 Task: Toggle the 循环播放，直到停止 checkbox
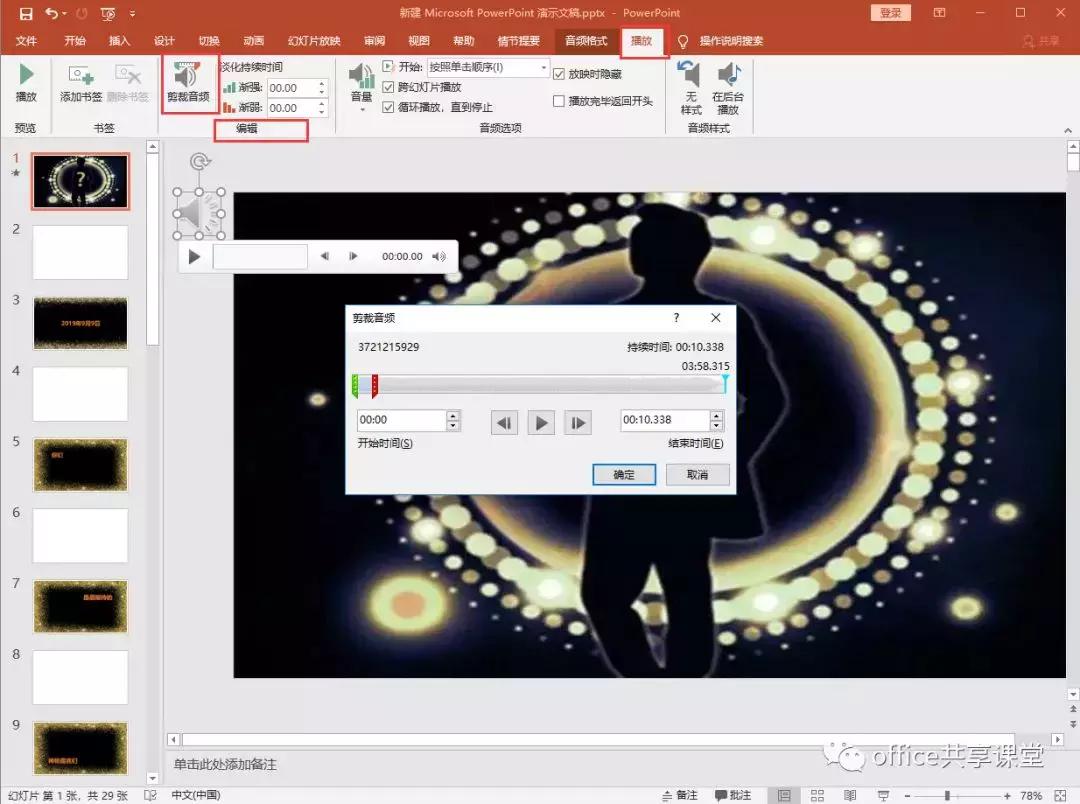(388, 107)
